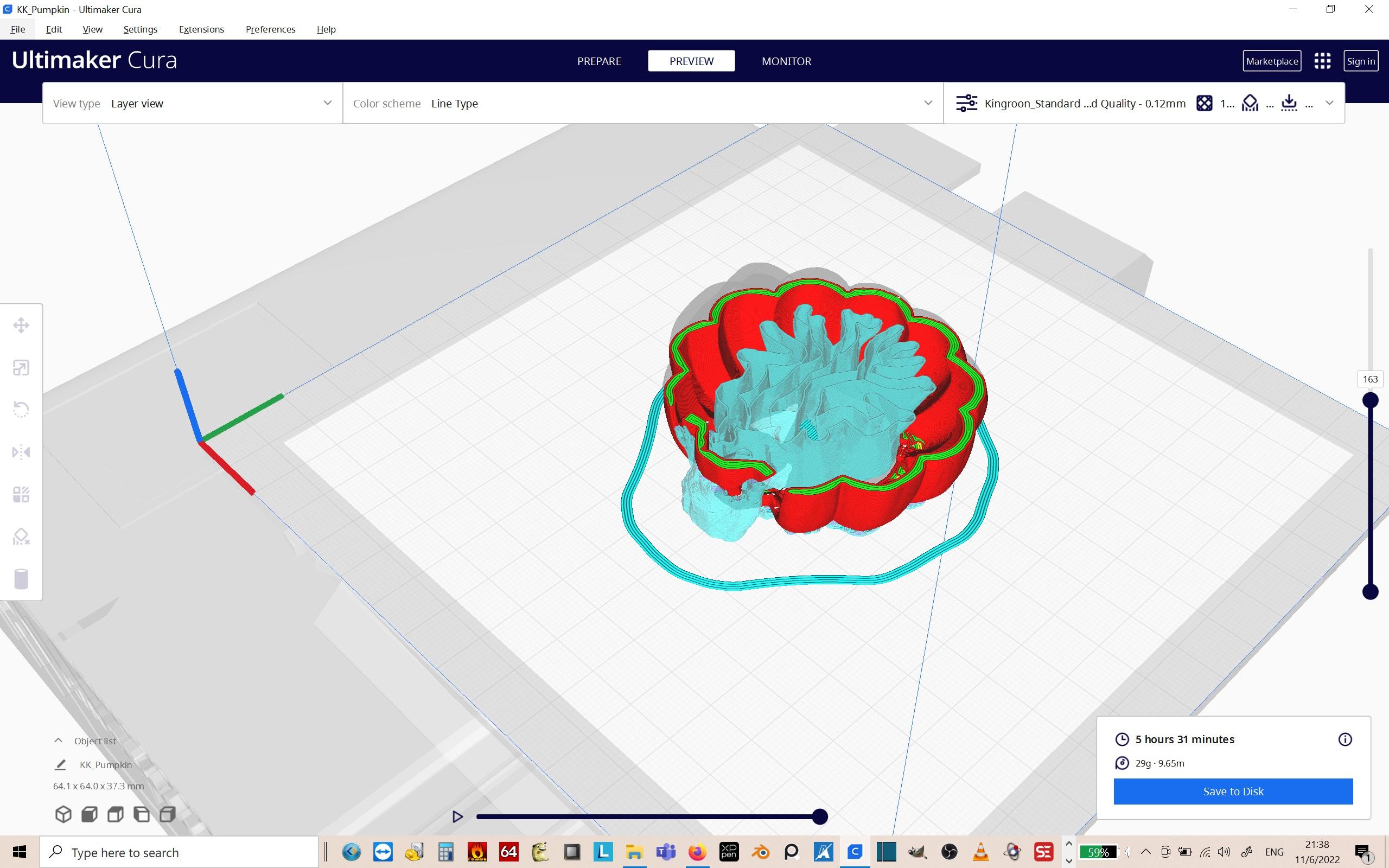
Task: Switch to left side camera view
Action: tap(141, 814)
